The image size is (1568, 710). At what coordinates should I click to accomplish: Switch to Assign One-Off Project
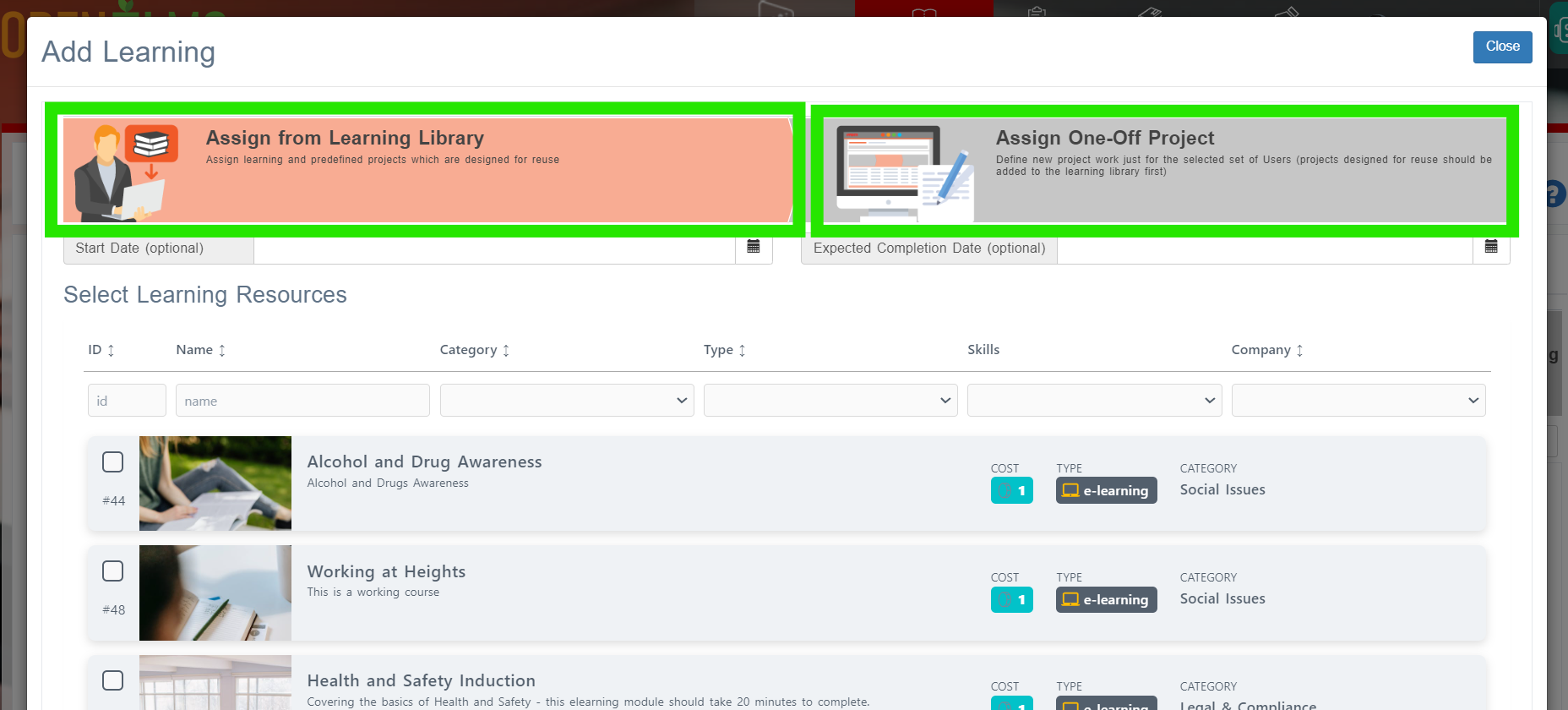1165,170
